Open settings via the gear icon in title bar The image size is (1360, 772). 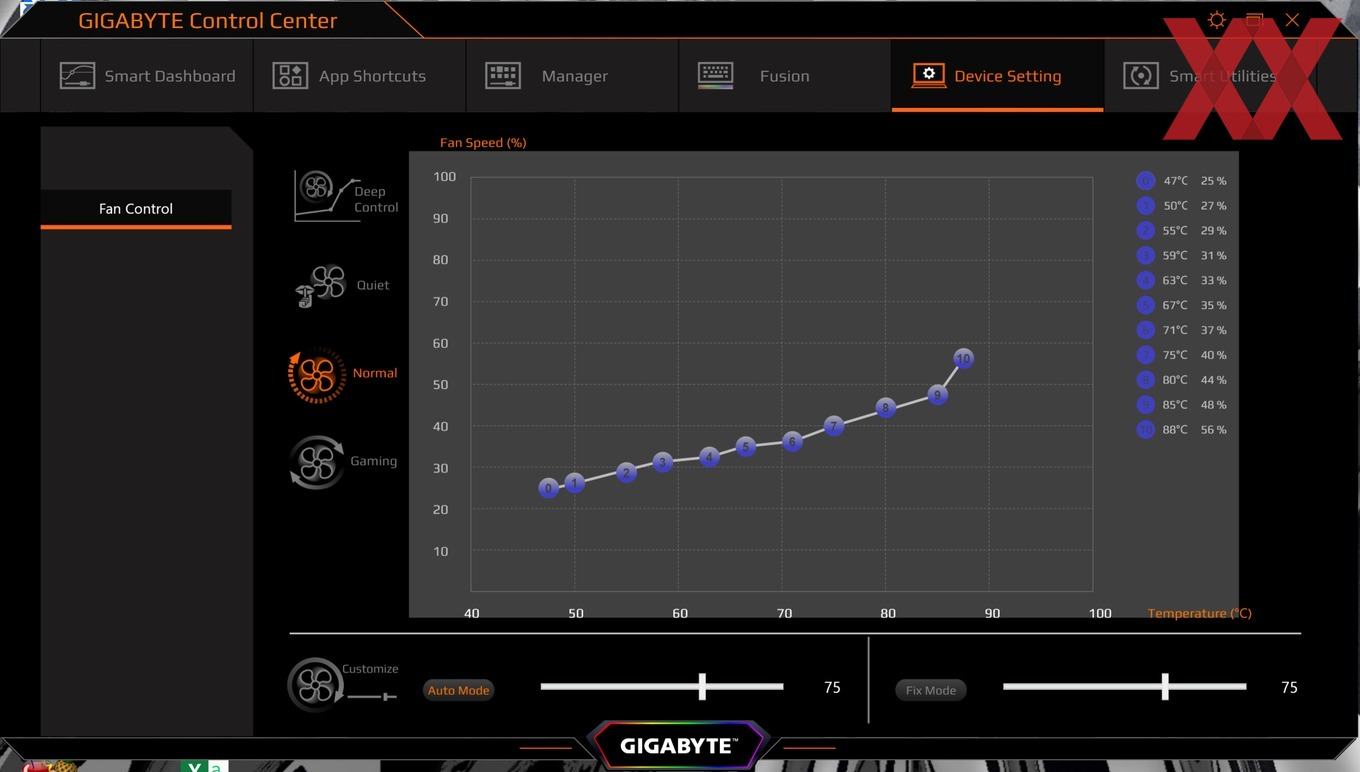(x=1217, y=20)
